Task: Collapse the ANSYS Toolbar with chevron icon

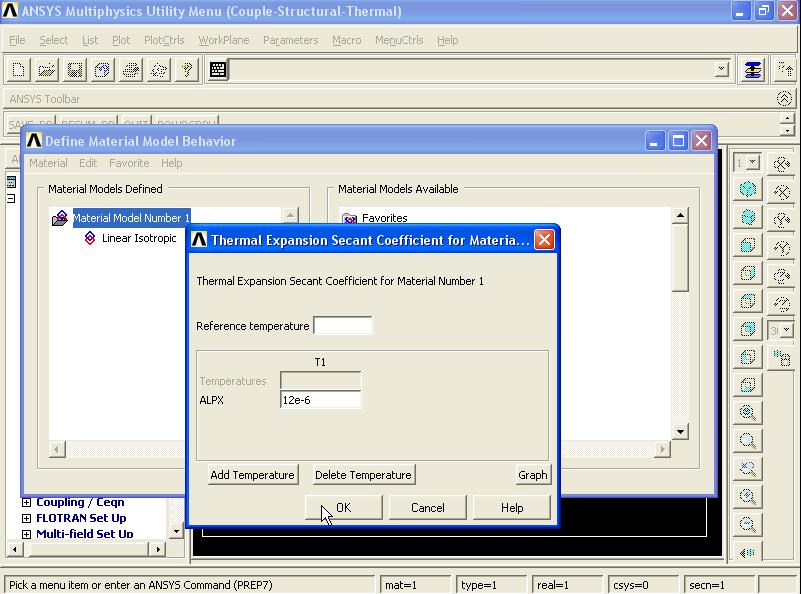Action: click(x=784, y=98)
